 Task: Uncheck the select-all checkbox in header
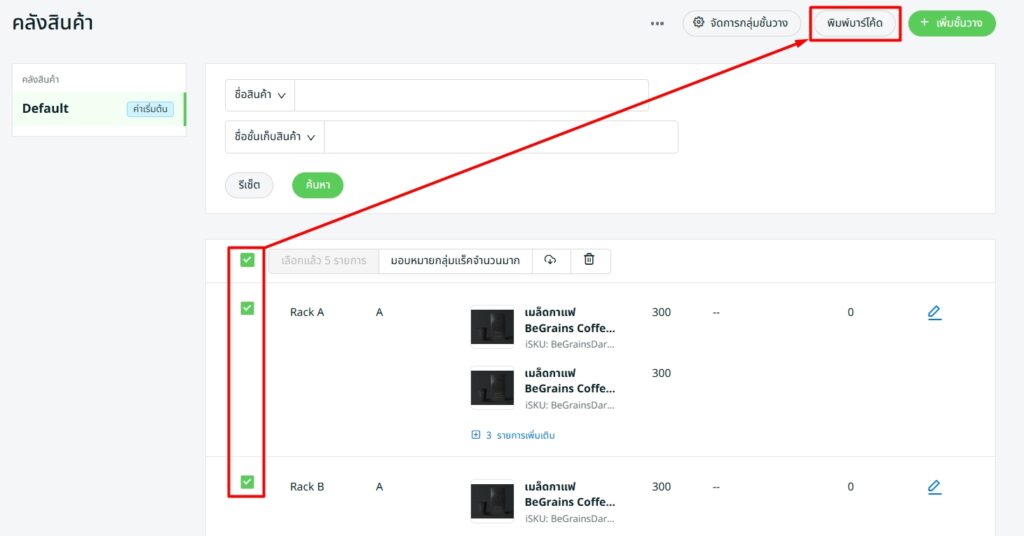pos(247,260)
